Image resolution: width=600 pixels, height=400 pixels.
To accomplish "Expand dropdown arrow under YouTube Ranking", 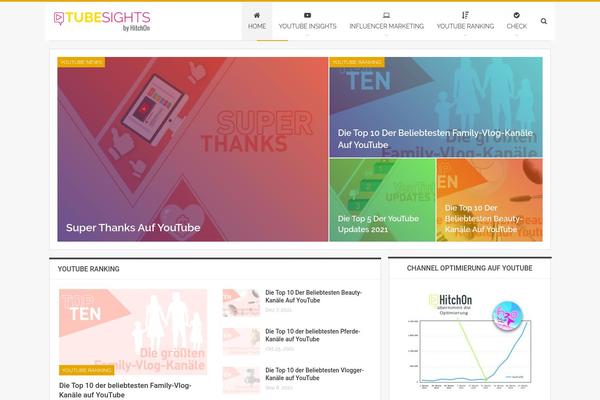I will [x=465, y=35].
